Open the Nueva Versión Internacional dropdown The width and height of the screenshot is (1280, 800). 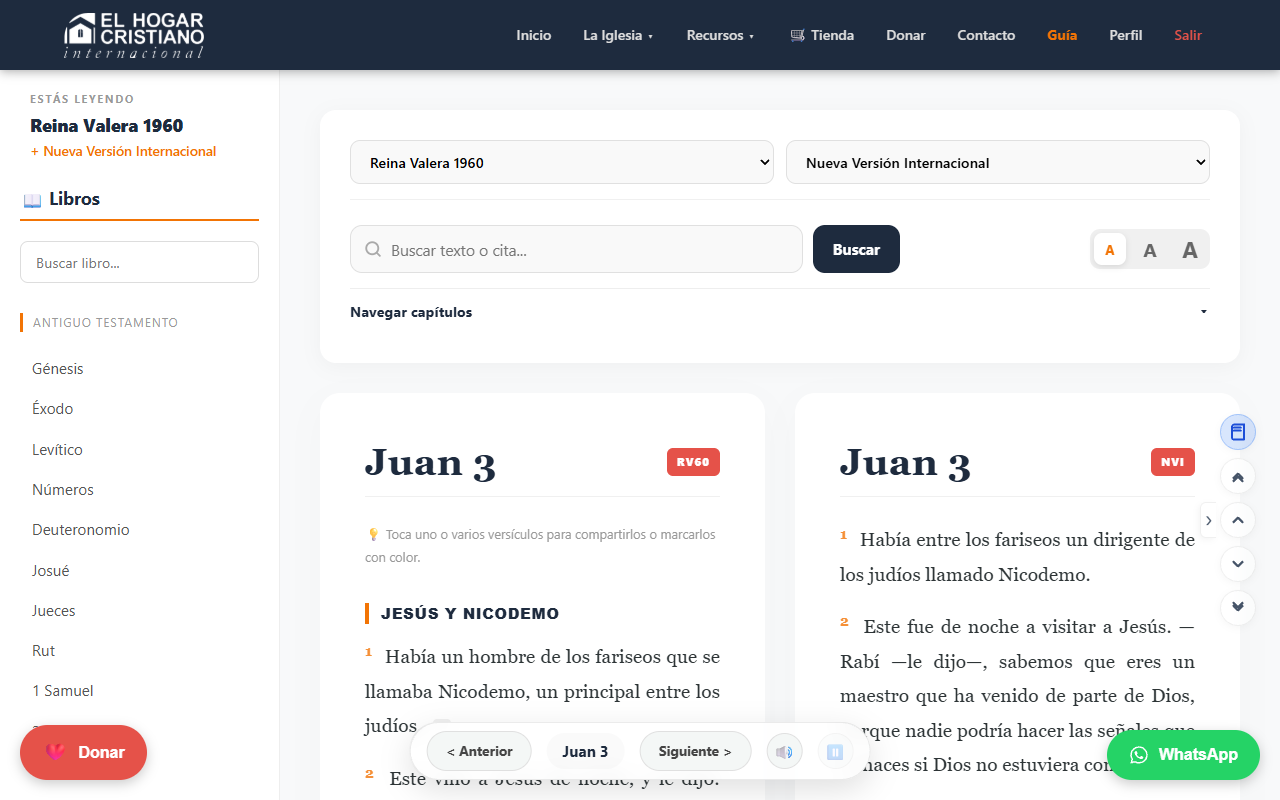tap(998, 162)
